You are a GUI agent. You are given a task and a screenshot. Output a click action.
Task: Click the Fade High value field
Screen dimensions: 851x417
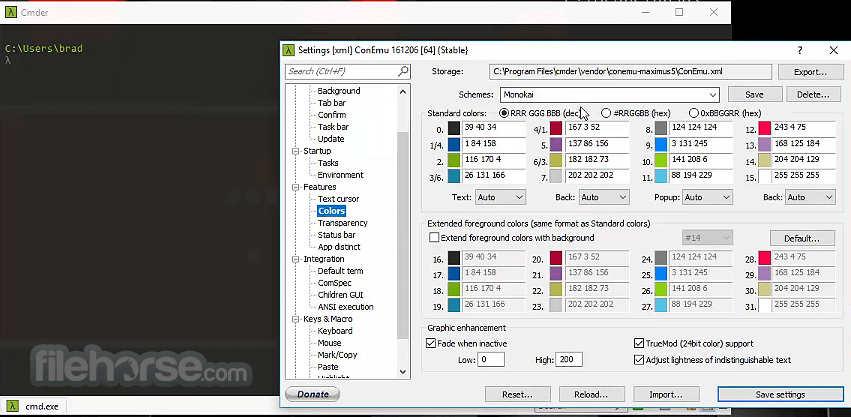(x=569, y=359)
